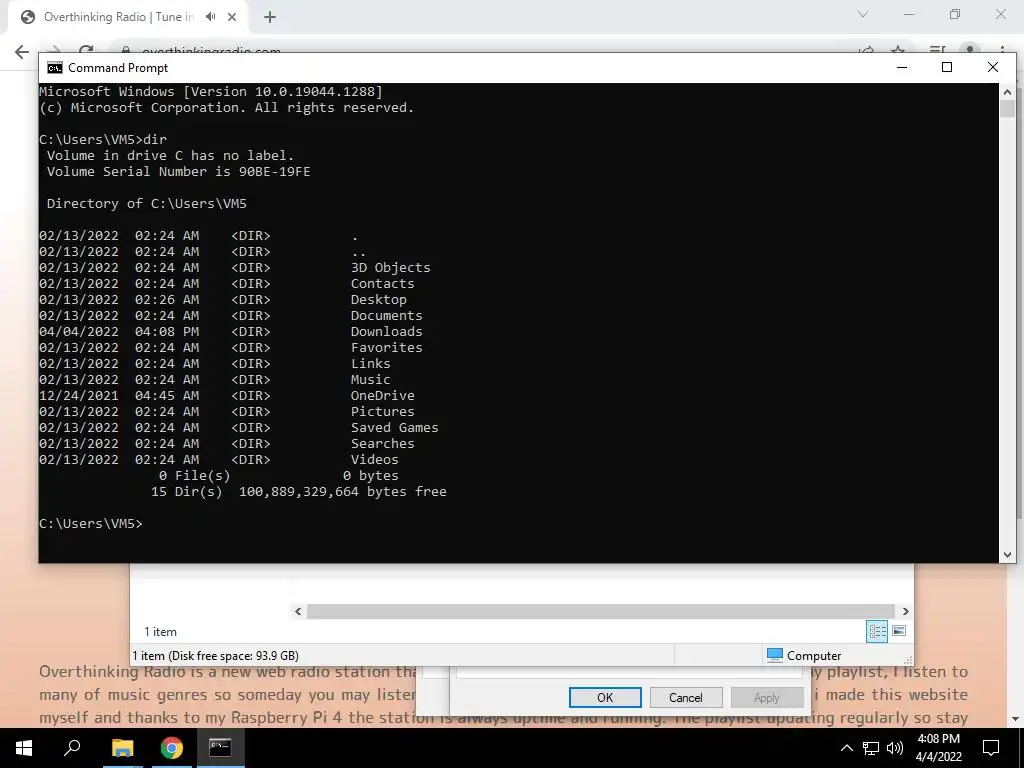Close the Overthinking Radio browser tab
This screenshot has width=1024, height=768.
(x=232, y=17)
